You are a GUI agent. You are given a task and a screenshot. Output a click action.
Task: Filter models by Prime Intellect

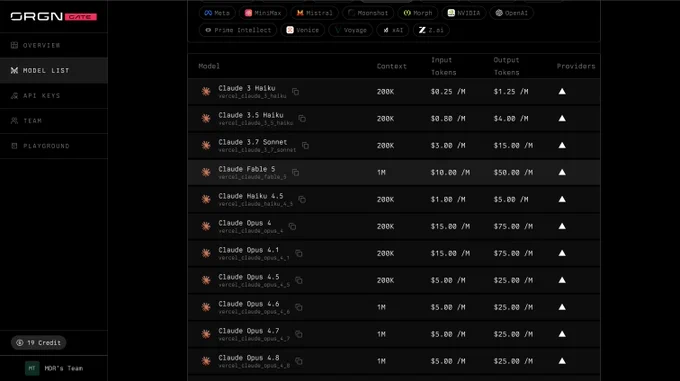pos(238,30)
